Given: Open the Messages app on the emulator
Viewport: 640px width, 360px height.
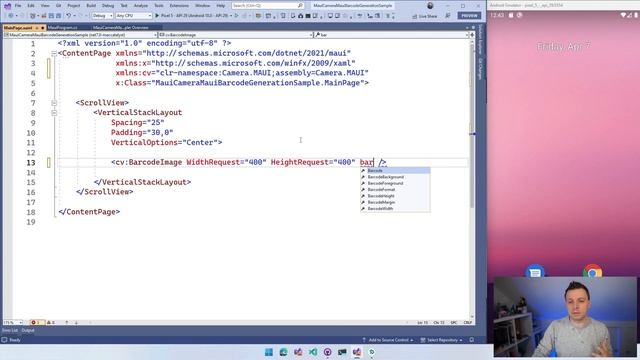Looking at the screenshot, I should click(535, 271).
